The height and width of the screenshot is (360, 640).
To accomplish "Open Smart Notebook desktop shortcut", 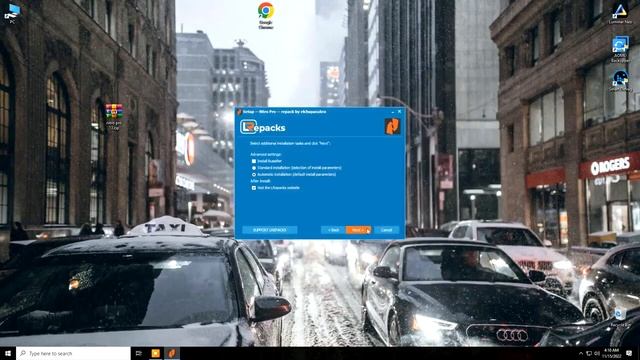I will pos(620,80).
